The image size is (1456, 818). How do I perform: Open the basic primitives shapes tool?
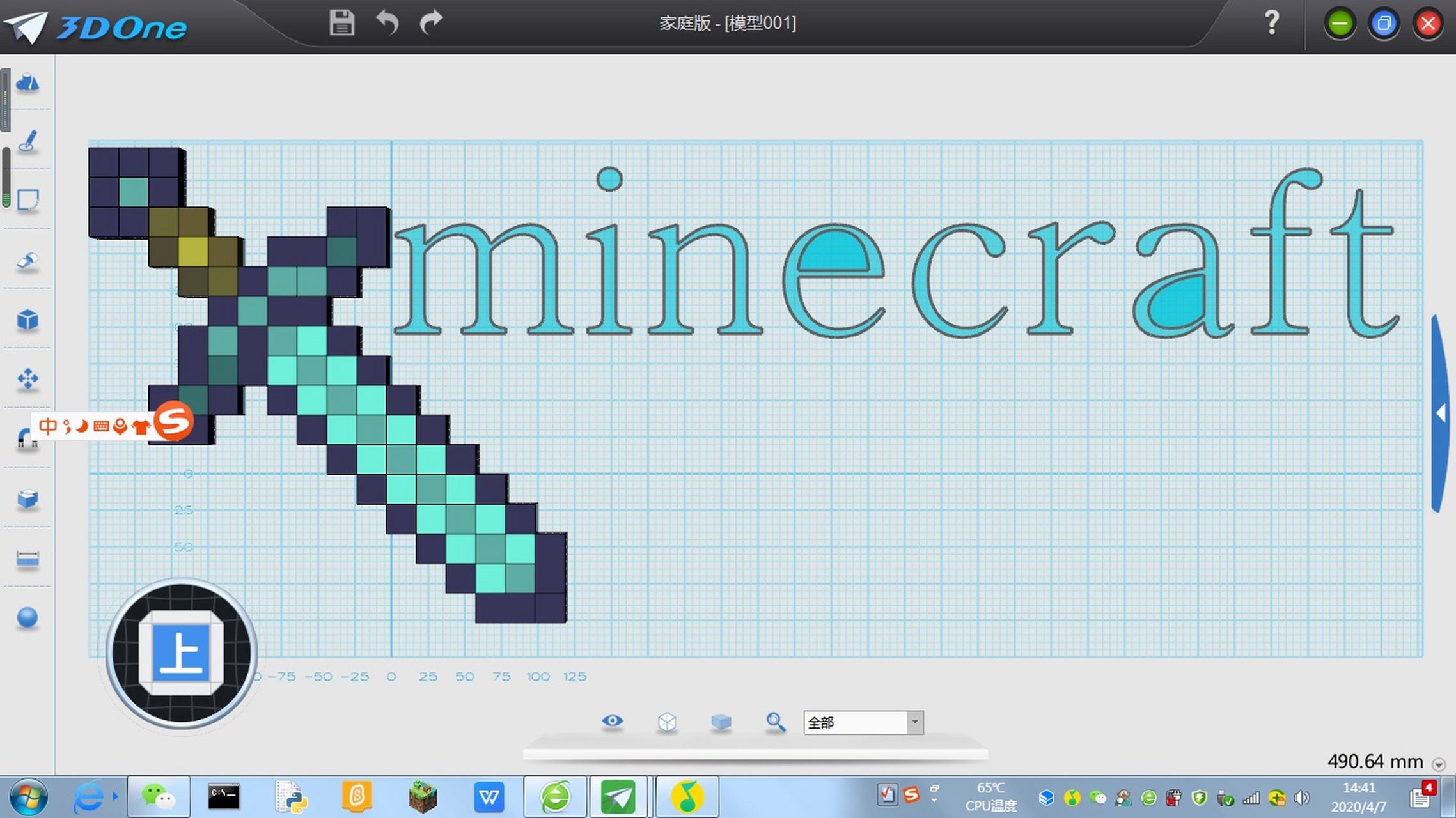pos(27,82)
